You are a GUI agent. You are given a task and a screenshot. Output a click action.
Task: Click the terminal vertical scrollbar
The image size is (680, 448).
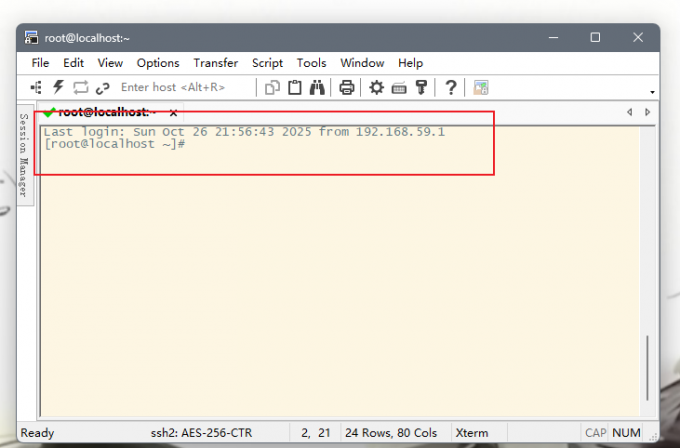[x=648, y=370]
